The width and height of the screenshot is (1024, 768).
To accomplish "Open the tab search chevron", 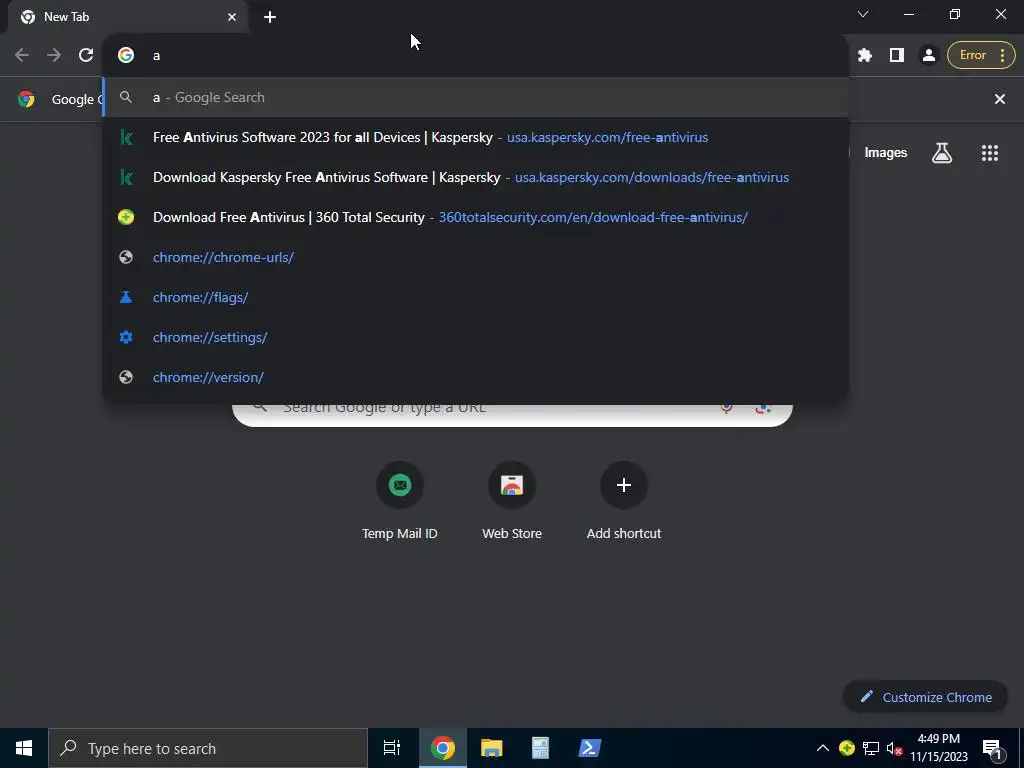I will (x=863, y=14).
